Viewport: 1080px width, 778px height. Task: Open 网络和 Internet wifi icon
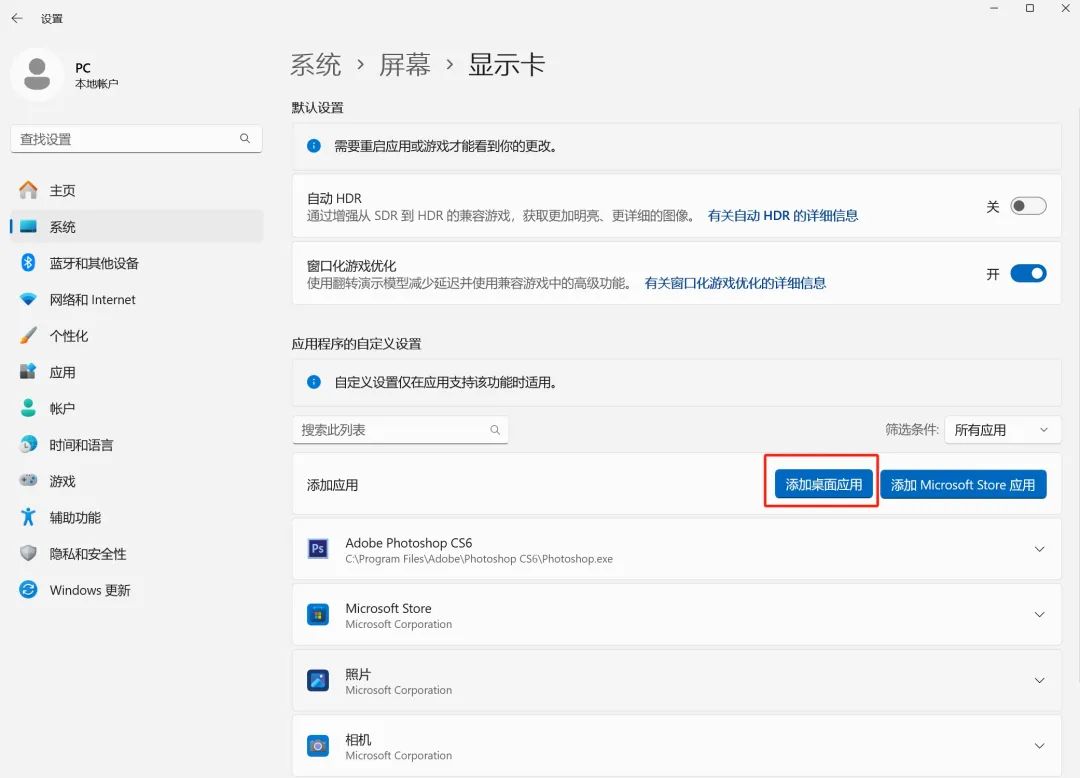28,299
